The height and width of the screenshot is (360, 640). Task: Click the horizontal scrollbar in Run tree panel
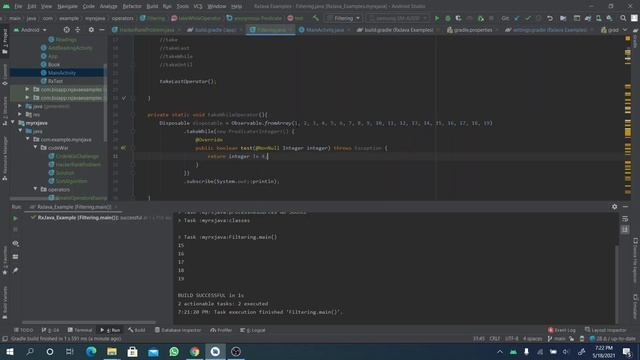[x=89, y=322]
